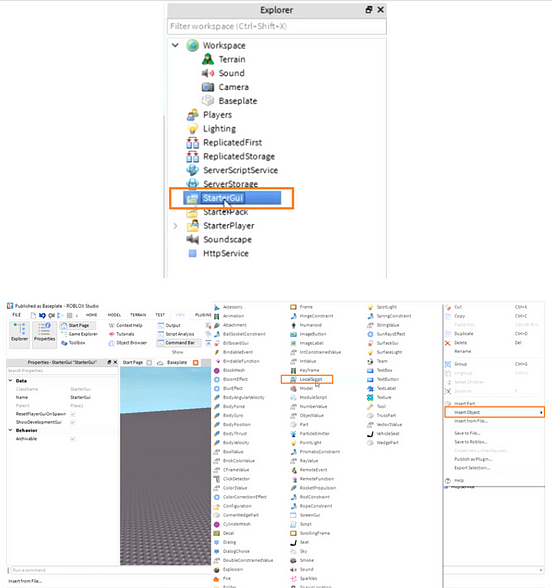Select the ServerScriptService icon
This screenshot has height=588, width=552.
point(192,170)
